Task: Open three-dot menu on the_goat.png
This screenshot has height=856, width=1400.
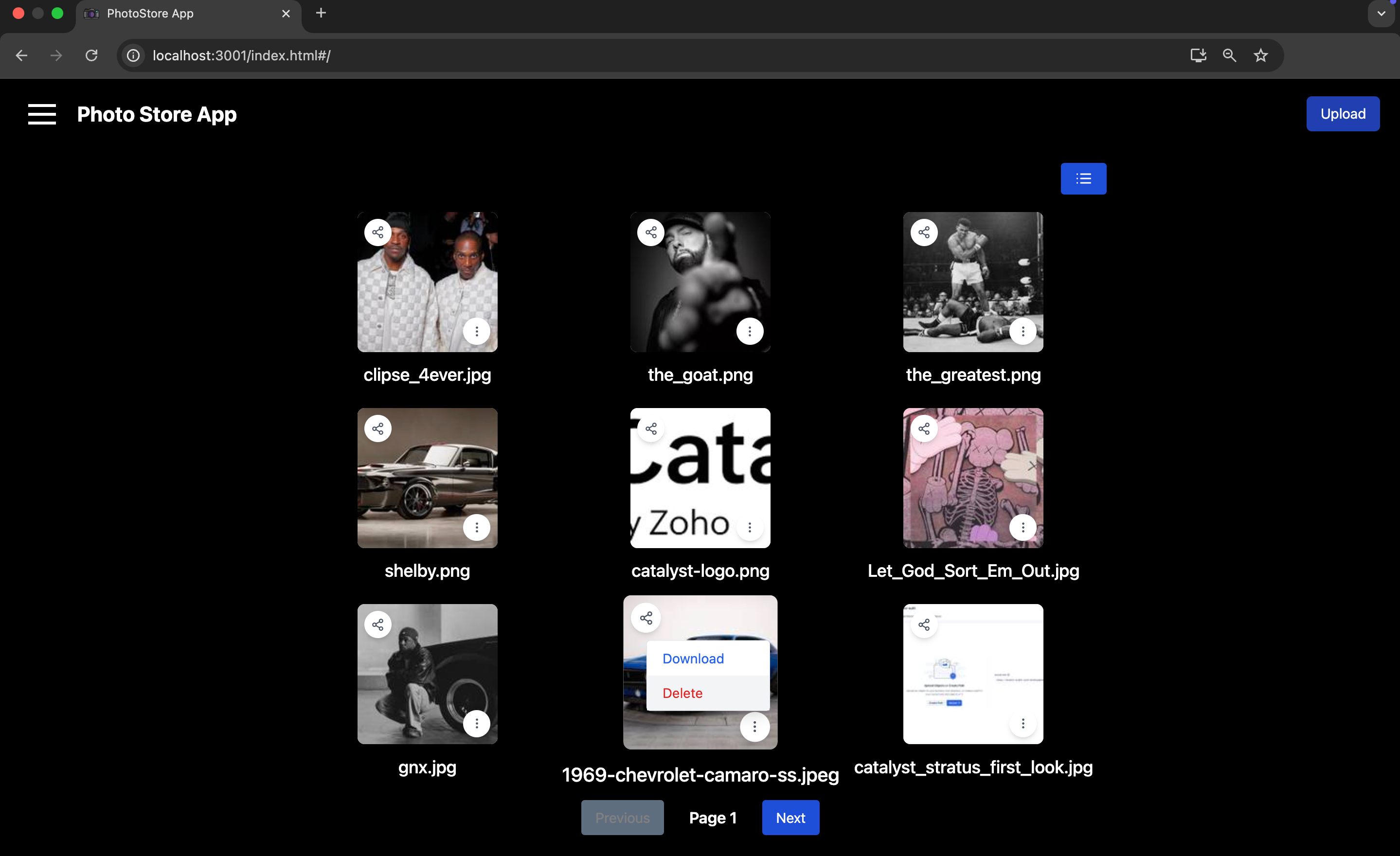Action: pos(750,331)
